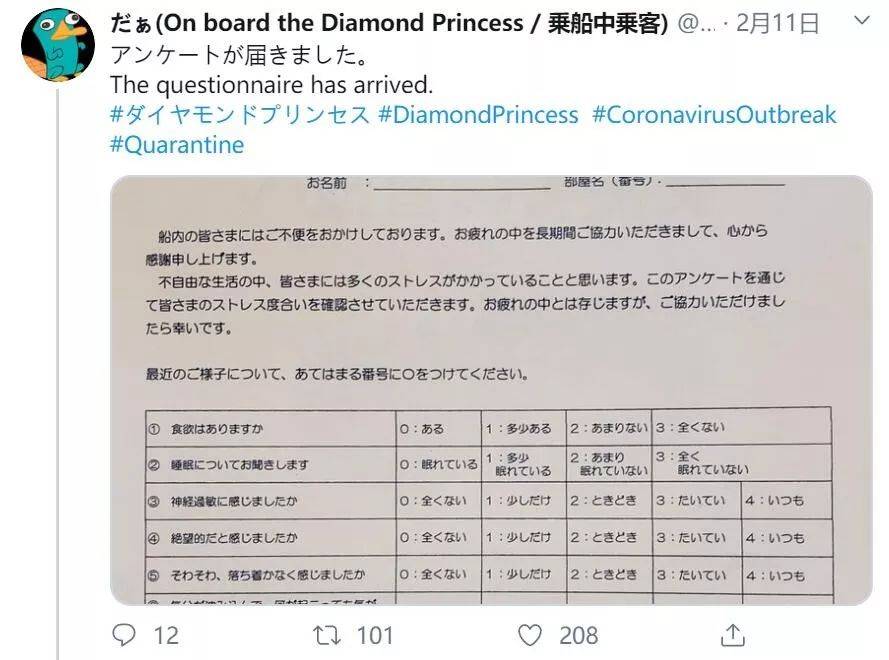This screenshot has height=660, width=889.
Task: Expand the tweet options chevron
Action: [x=862, y=21]
